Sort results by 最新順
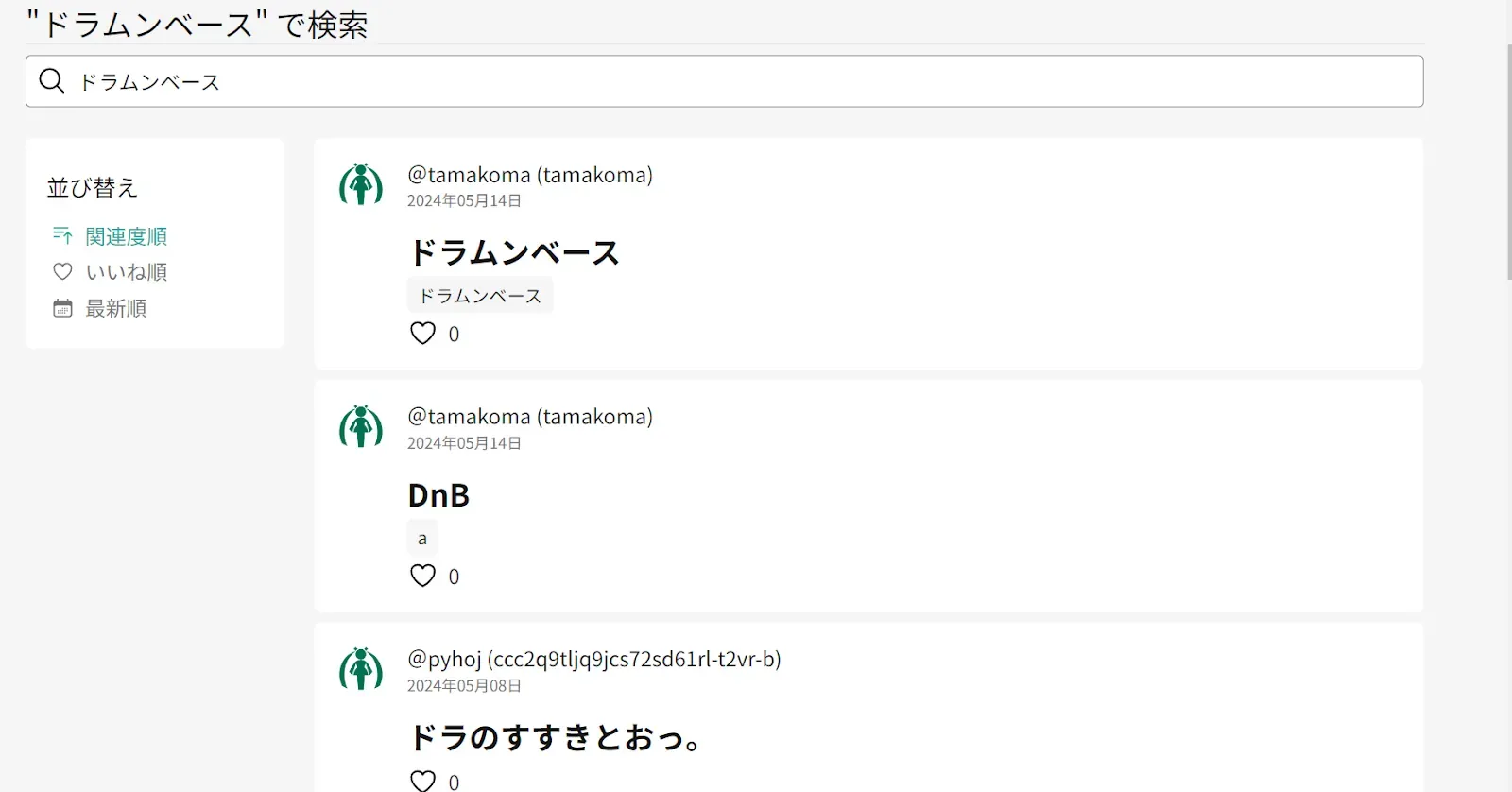 pos(115,309)
